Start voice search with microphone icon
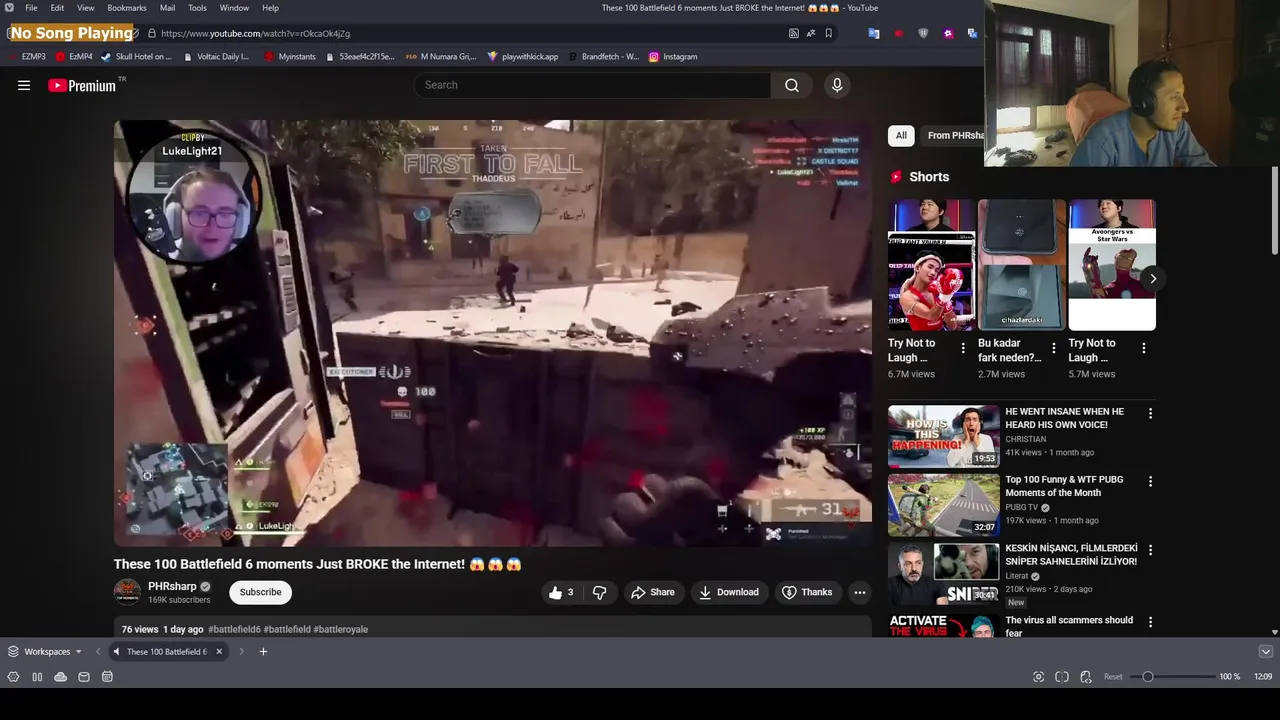 (x=837, y=85)
